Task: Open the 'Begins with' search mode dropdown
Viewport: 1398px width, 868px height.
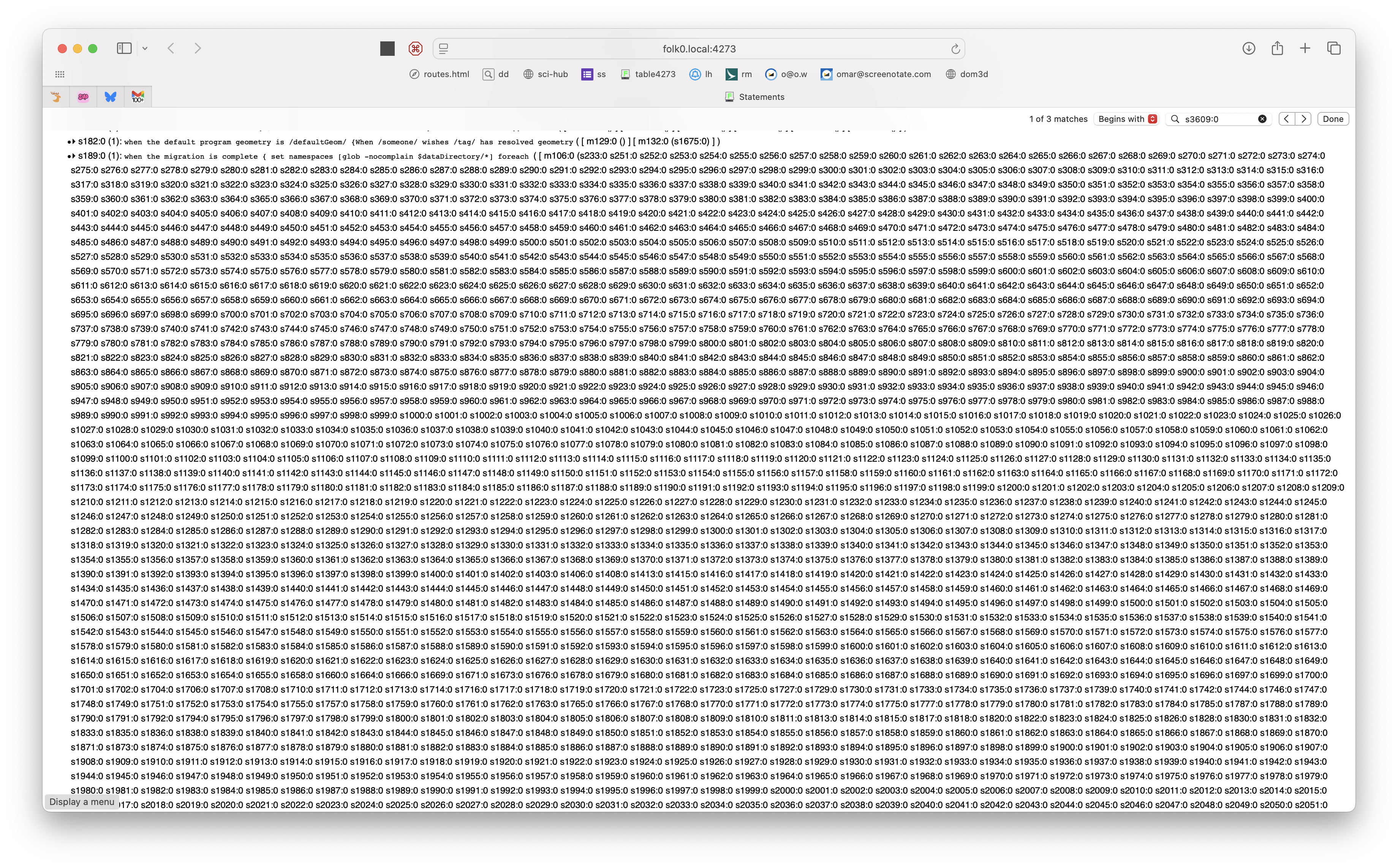Action: tap(1127, 119)
